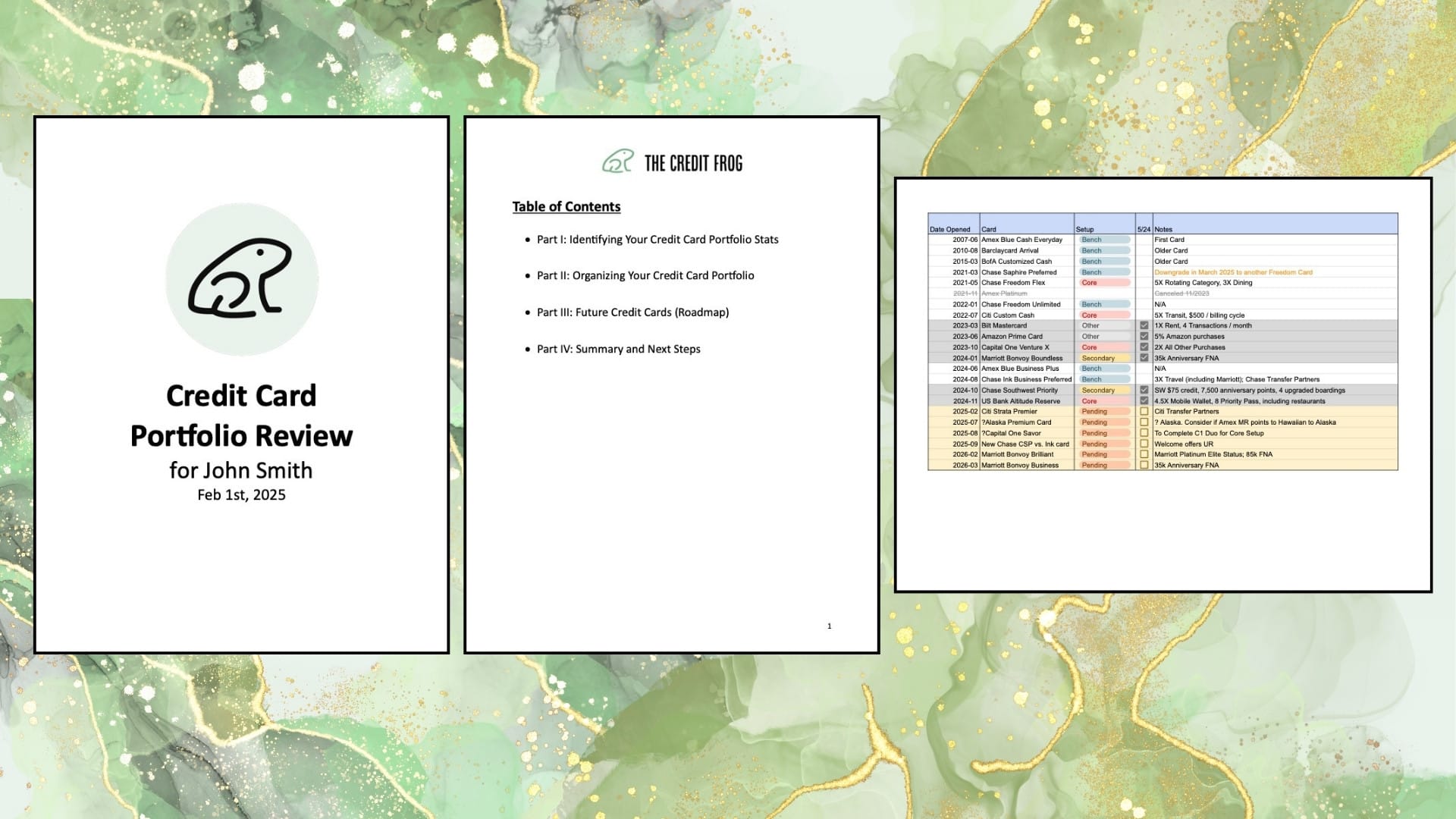
Task: Click the Credit Card Portfolio Review title
Action: tap(241, 416)
